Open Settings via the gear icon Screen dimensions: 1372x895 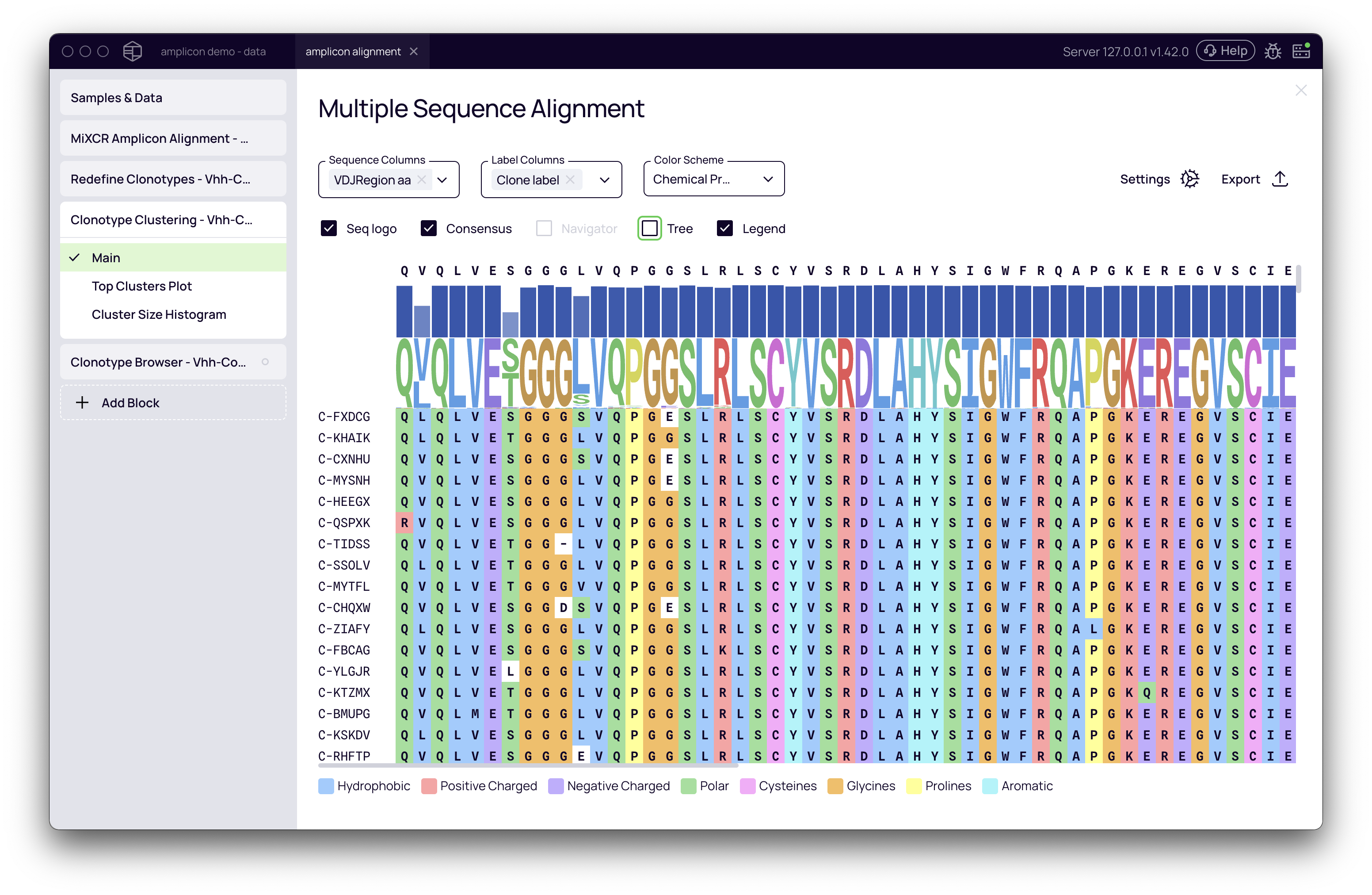click(x=1190, y=180)
